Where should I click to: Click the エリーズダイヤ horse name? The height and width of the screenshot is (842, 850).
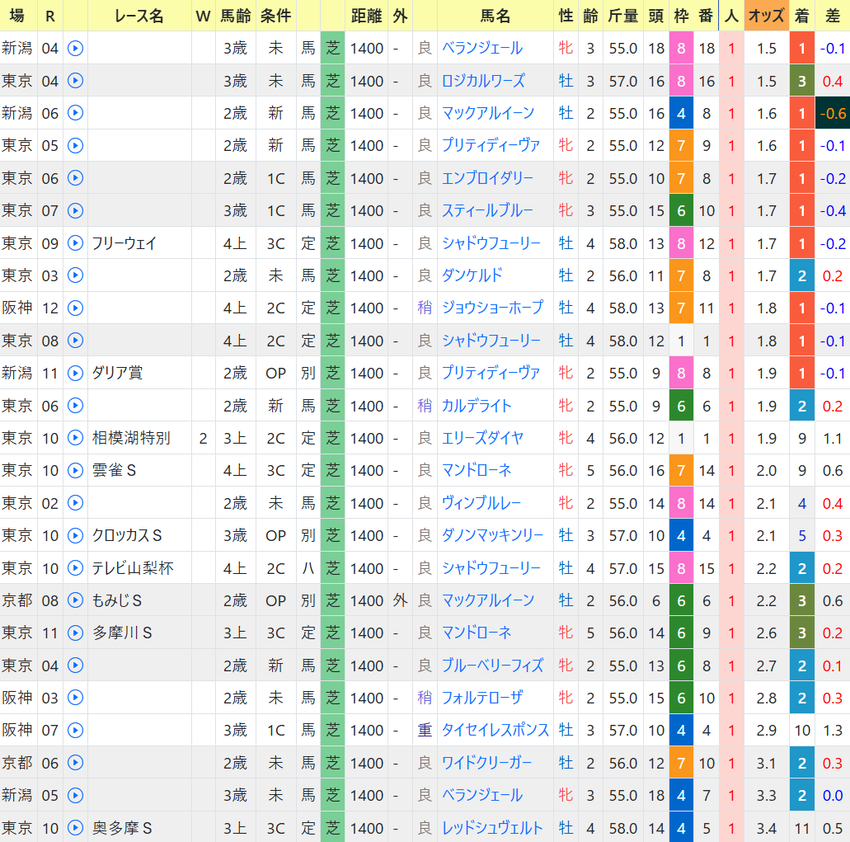(x=482, y=438)
